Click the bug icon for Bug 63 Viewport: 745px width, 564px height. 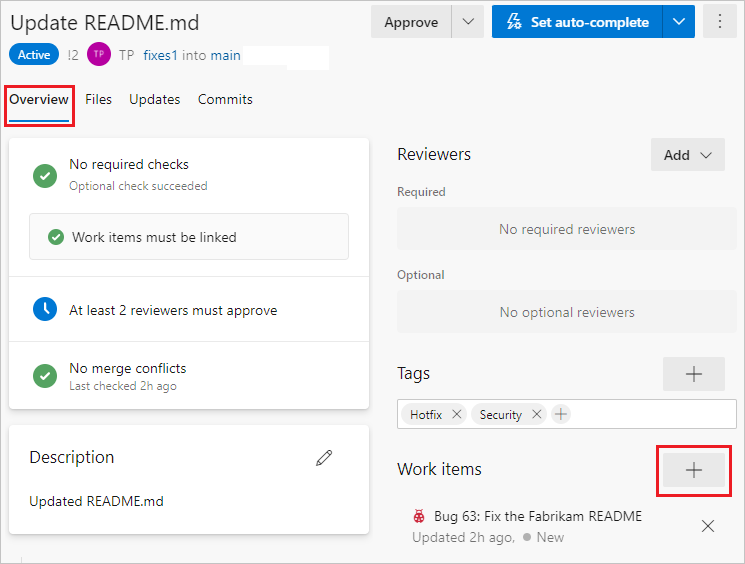[419, 517]
